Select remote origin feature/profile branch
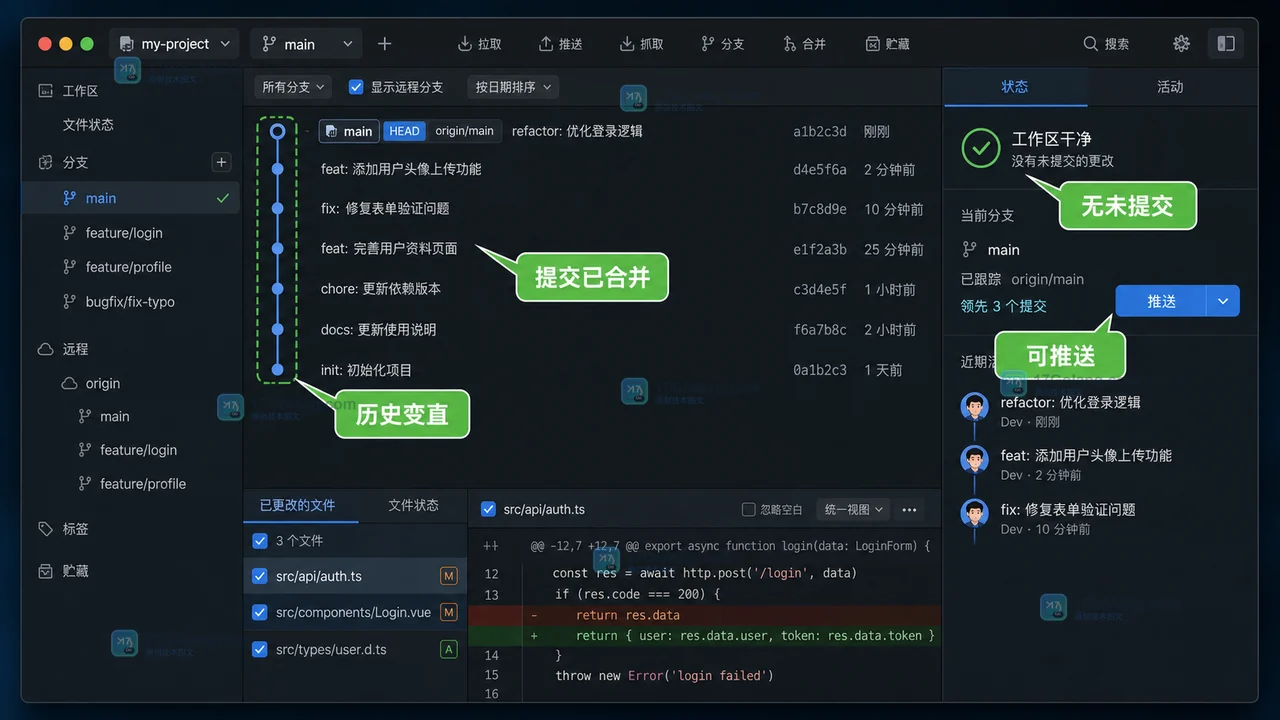This screenshot has width=1280, height=720. 143,483
